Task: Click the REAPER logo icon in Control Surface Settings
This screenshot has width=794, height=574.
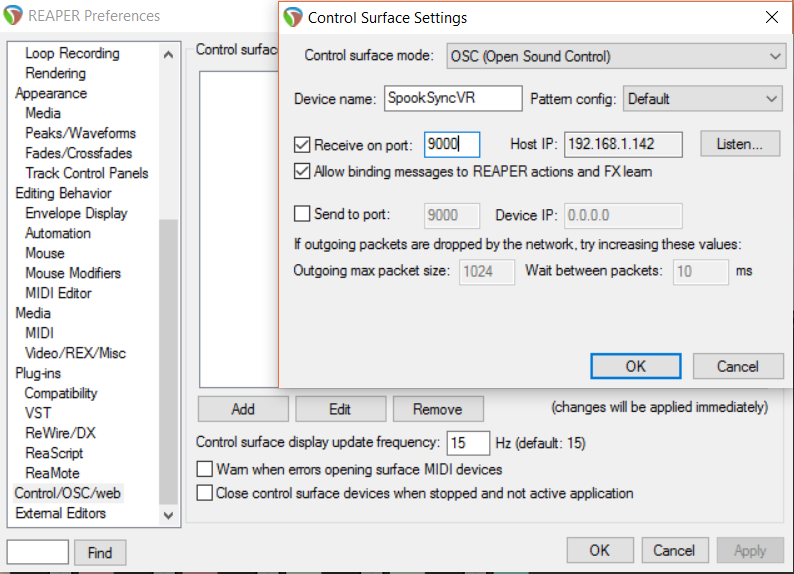Action: click(x=293, y=17)
